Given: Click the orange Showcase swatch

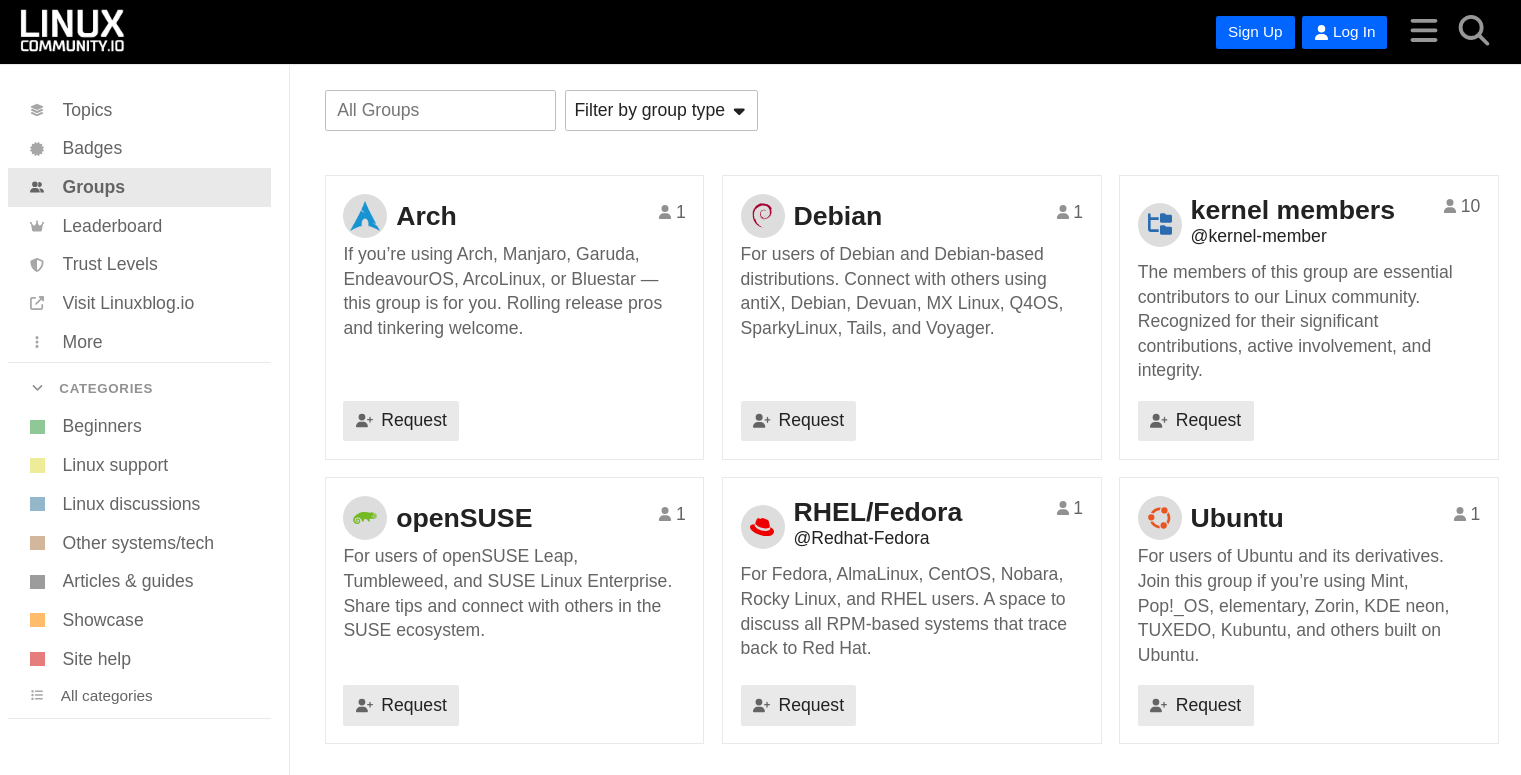Looking at the screenshot, I should (37, 620).
